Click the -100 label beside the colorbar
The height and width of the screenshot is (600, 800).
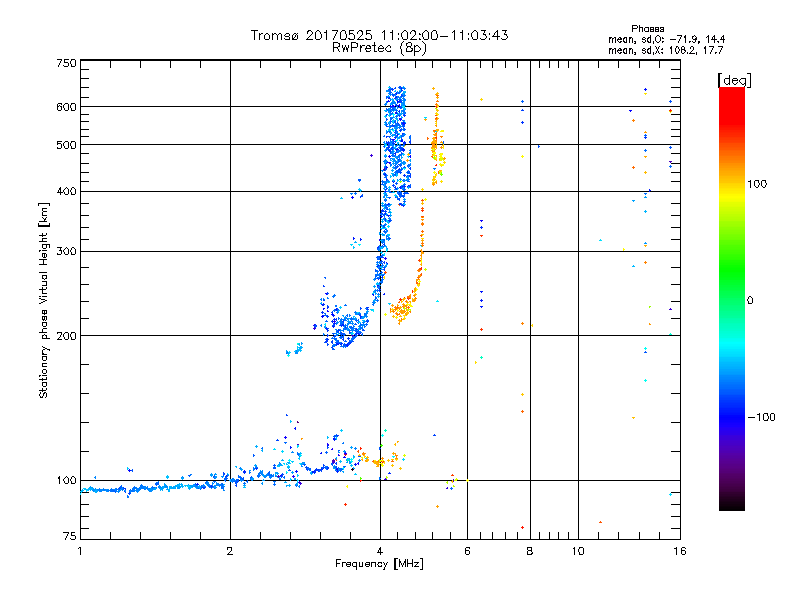[760, 417]
